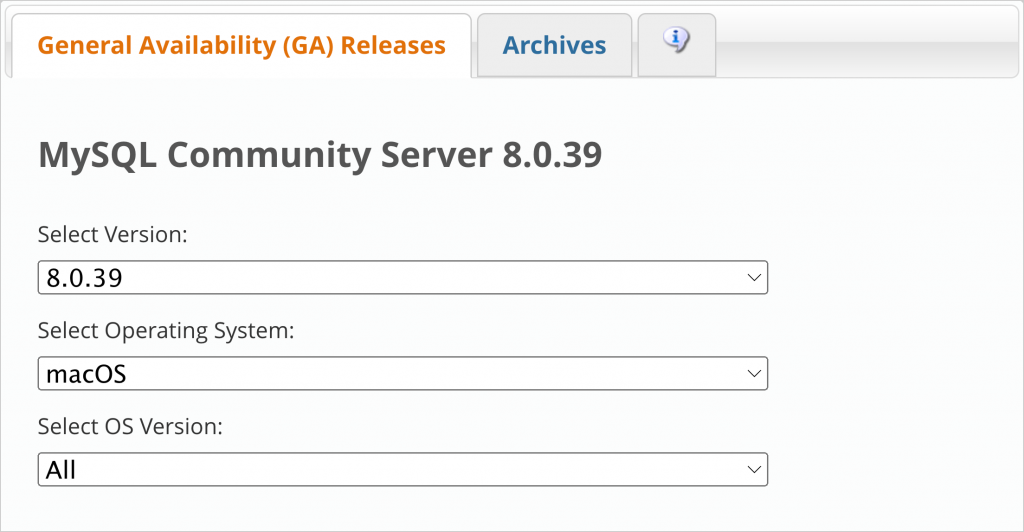Open the Select OS Version dropdown showing All

403,469
